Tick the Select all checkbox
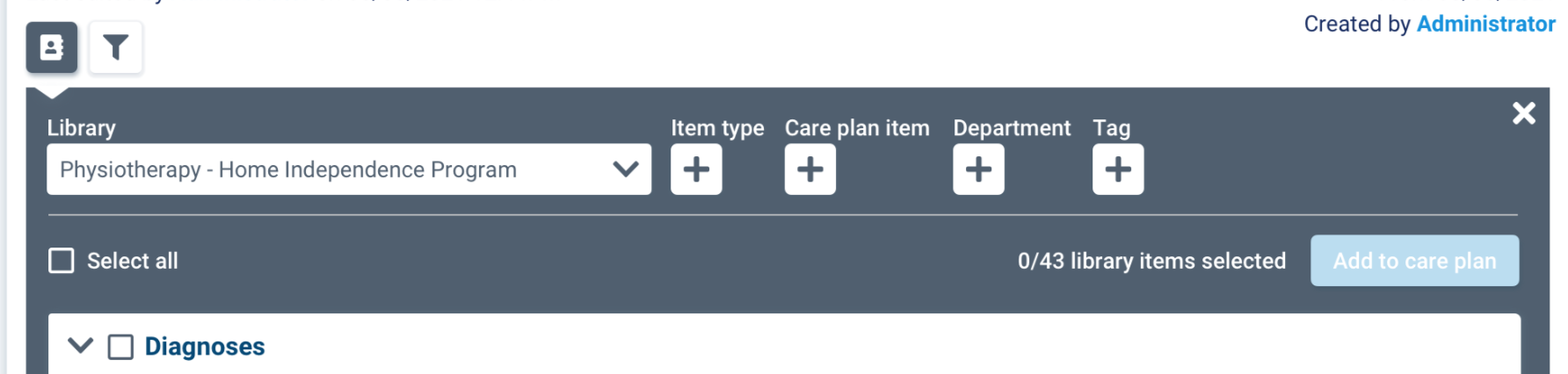This screenshot has height=374, width=1568. [62, 261]
